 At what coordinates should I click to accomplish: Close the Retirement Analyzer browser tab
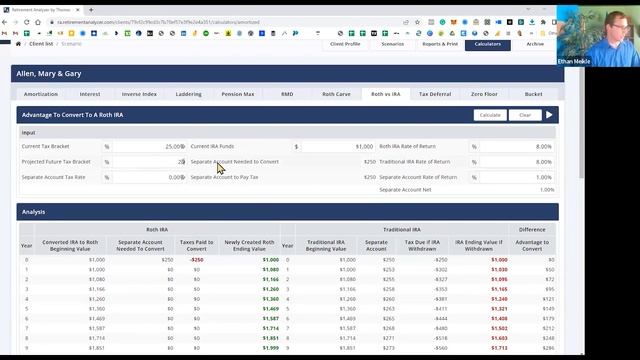click(78, 9)
